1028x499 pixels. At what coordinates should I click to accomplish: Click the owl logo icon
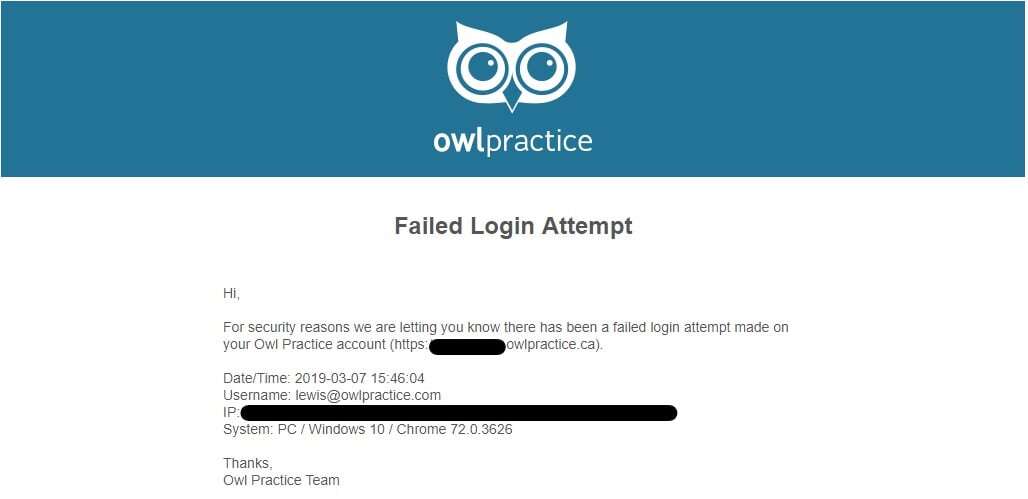pyautogui.click(x=512, y=66)
